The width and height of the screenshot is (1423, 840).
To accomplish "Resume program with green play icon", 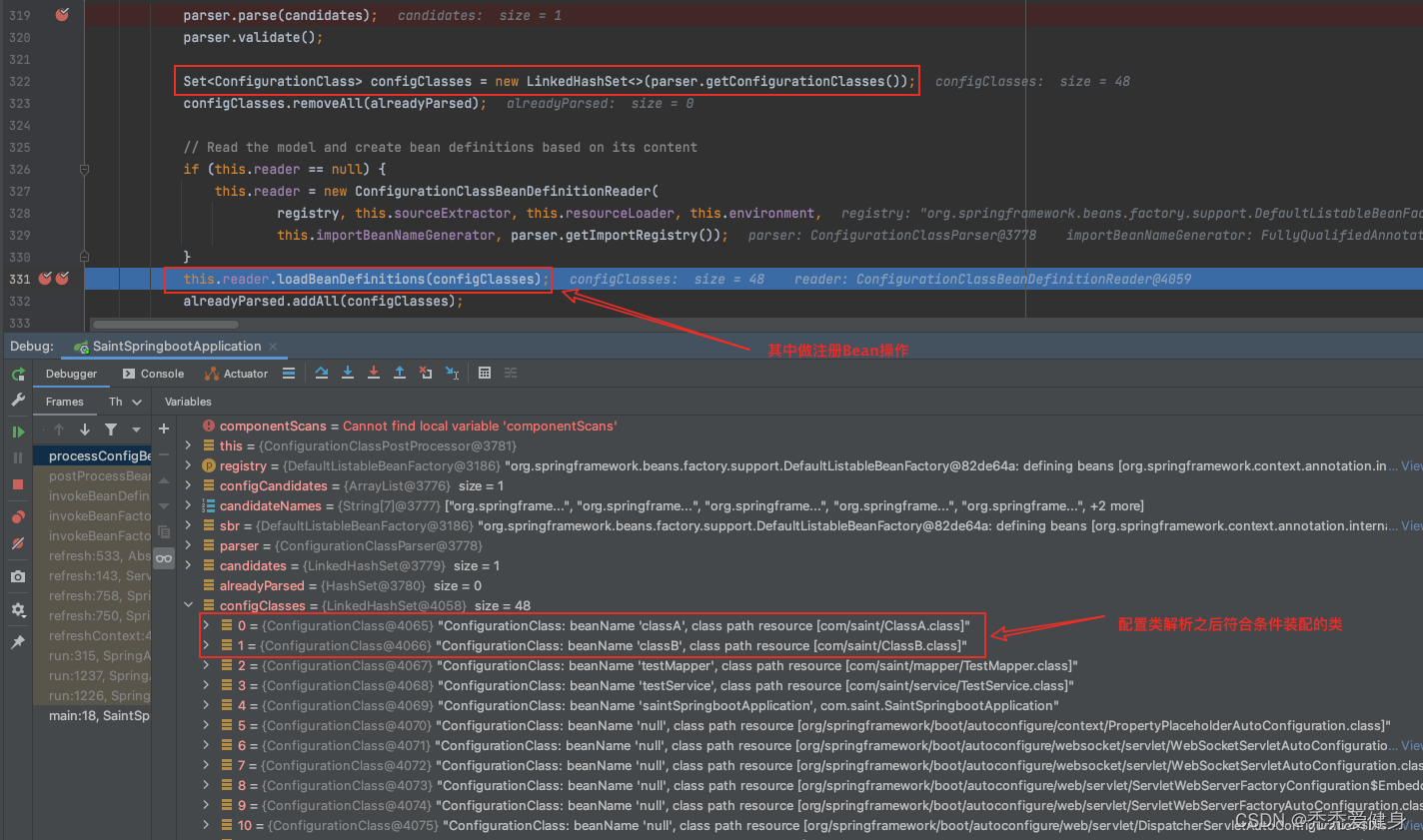I will click(18, 431).
